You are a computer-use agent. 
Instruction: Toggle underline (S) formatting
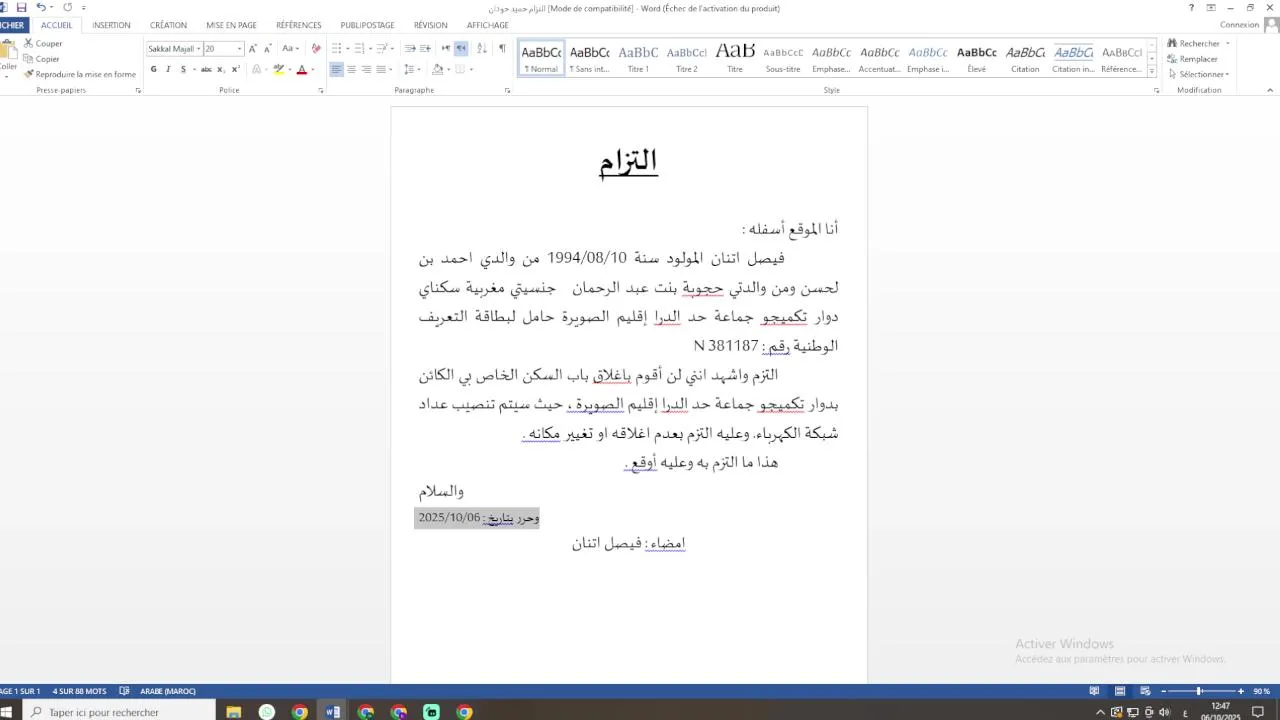click(x=183, y=69)
